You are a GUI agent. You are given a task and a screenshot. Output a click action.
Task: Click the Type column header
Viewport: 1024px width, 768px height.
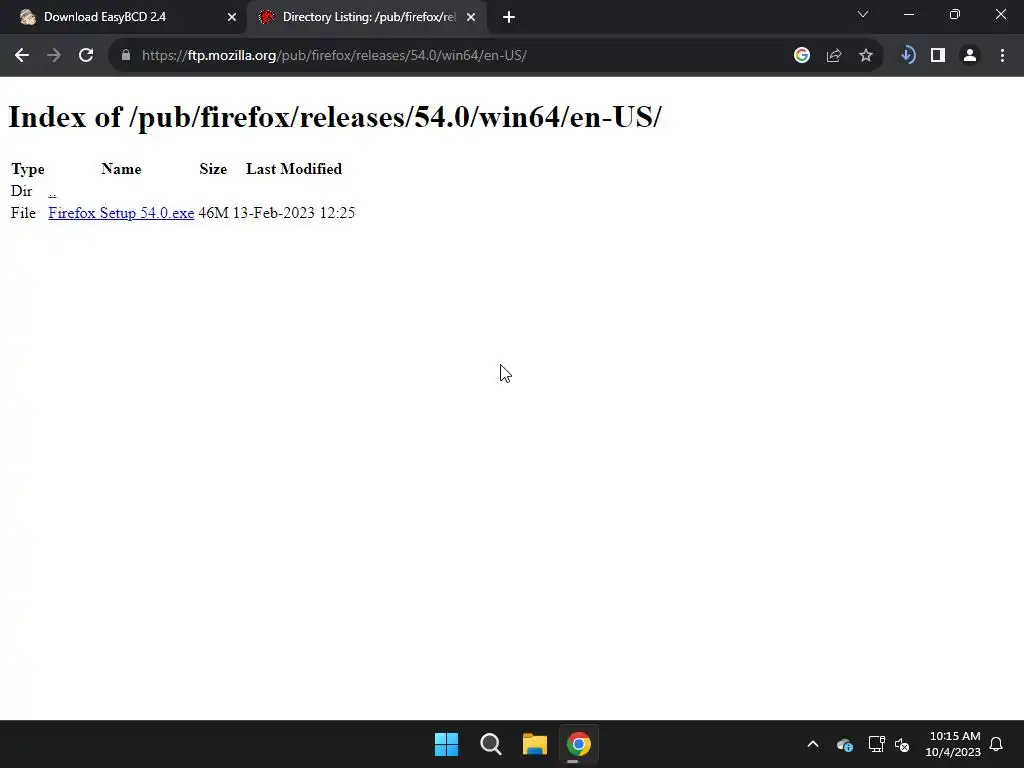[x=28, y=169]
